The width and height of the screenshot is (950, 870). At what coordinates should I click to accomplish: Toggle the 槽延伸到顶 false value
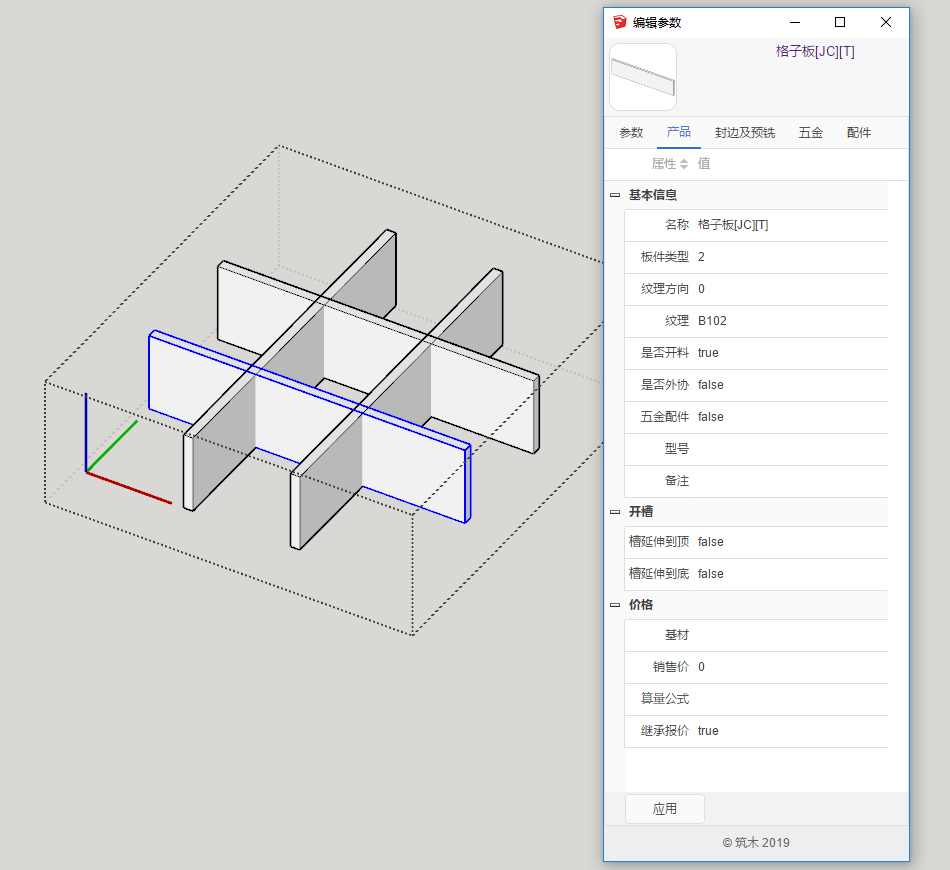click(x=710, y=542)
